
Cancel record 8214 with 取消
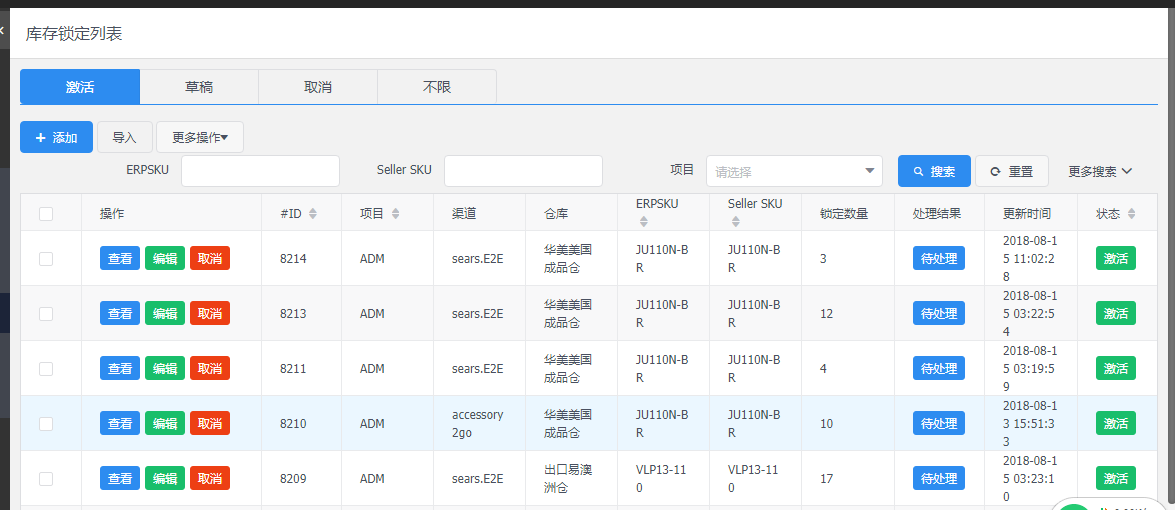210,258
